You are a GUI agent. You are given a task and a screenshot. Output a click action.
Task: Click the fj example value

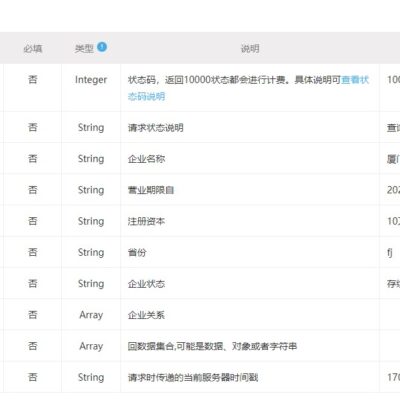point(390,253)
